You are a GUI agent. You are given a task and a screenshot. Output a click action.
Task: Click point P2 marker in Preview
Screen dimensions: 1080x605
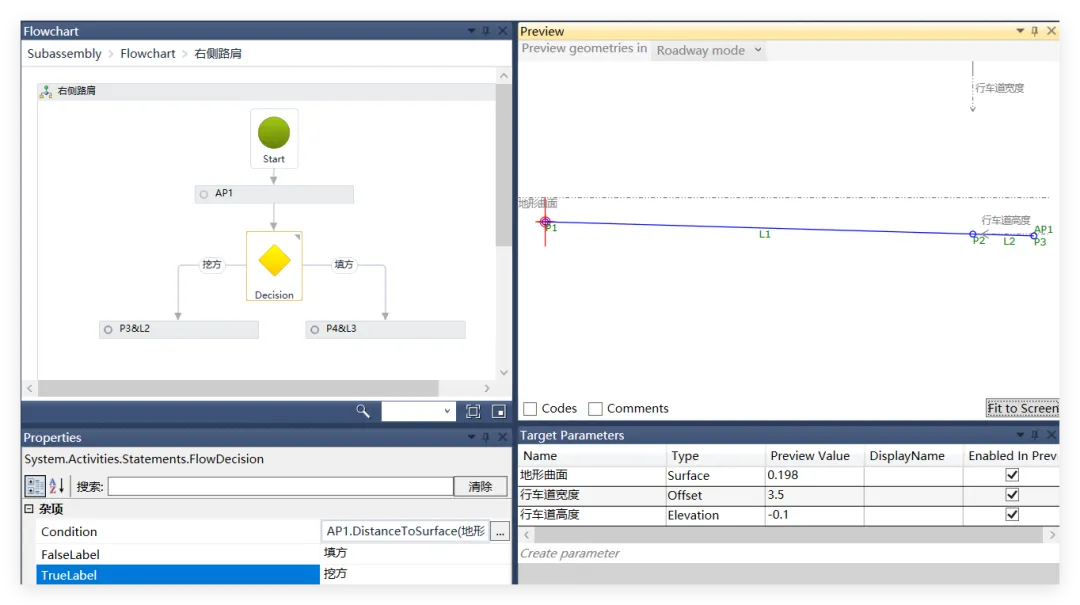coord(973,234)
